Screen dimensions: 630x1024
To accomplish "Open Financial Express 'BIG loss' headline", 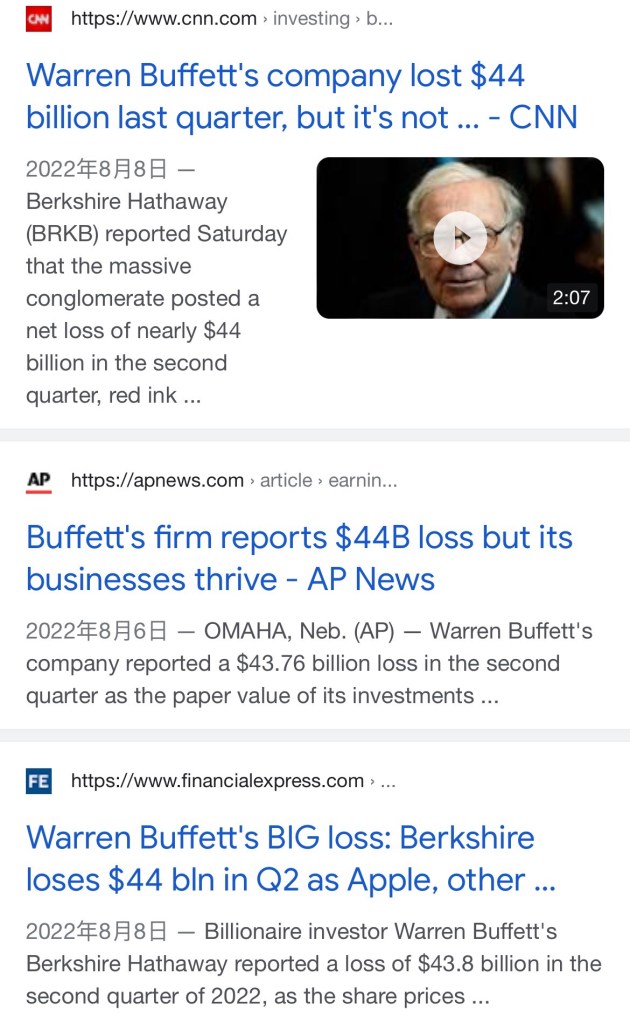I will (x=290, y=858).
